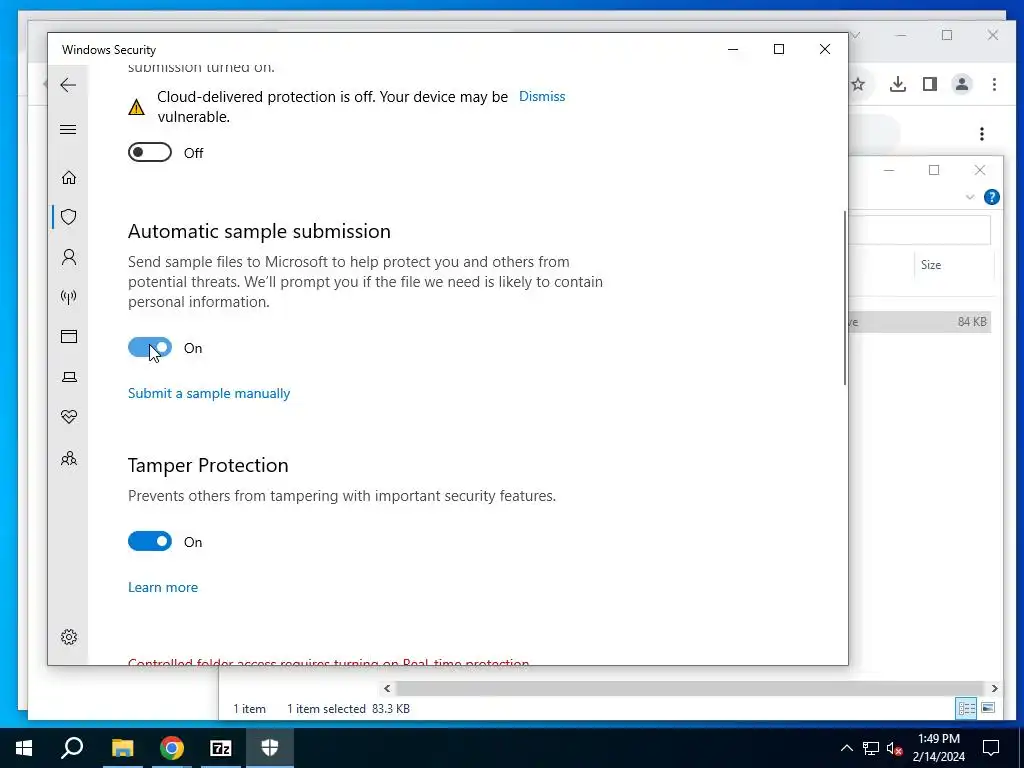Dismiss the cloud-delivered protection warning

pos(542,96)
